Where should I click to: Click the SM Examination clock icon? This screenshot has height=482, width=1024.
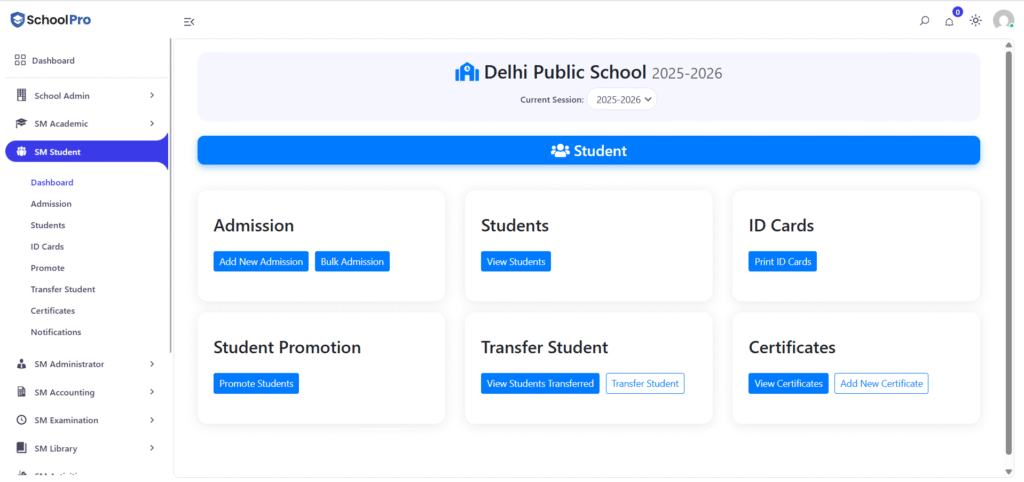(22, 420)
